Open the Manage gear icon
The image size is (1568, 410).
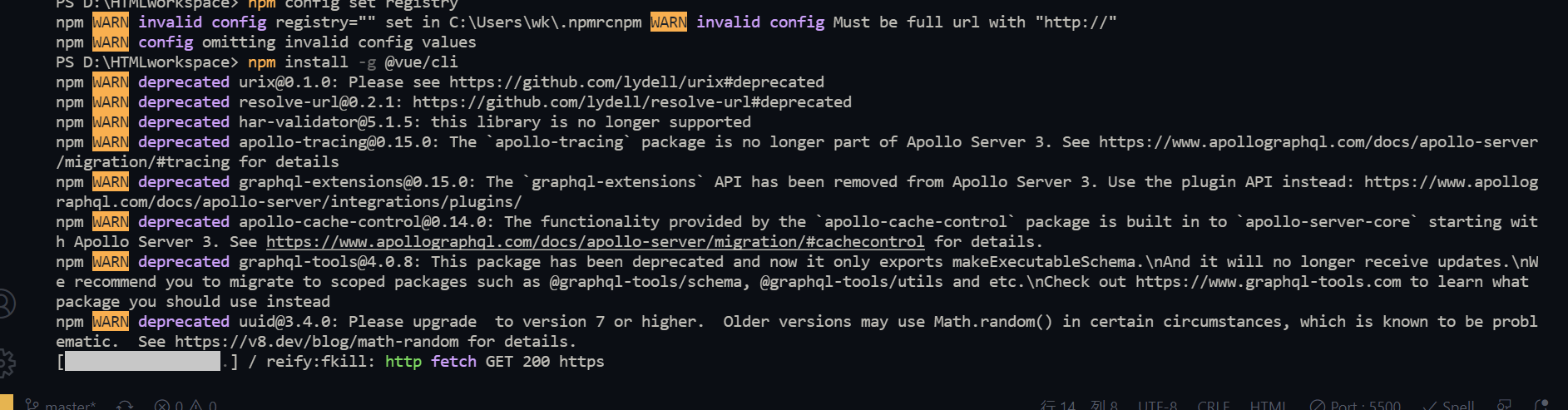coord(5,363)
